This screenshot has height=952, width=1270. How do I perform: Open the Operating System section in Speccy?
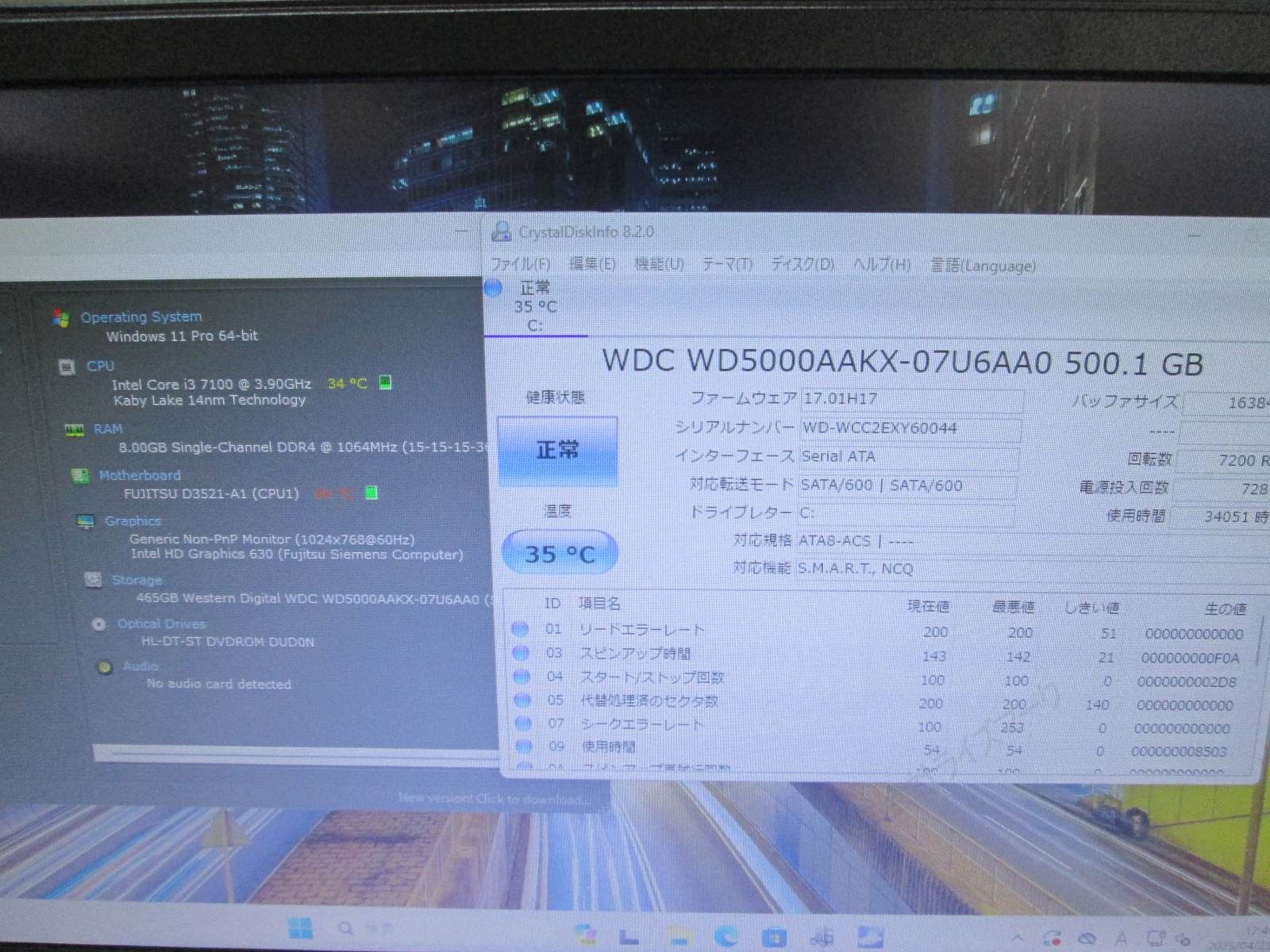[x=141, y=317]
